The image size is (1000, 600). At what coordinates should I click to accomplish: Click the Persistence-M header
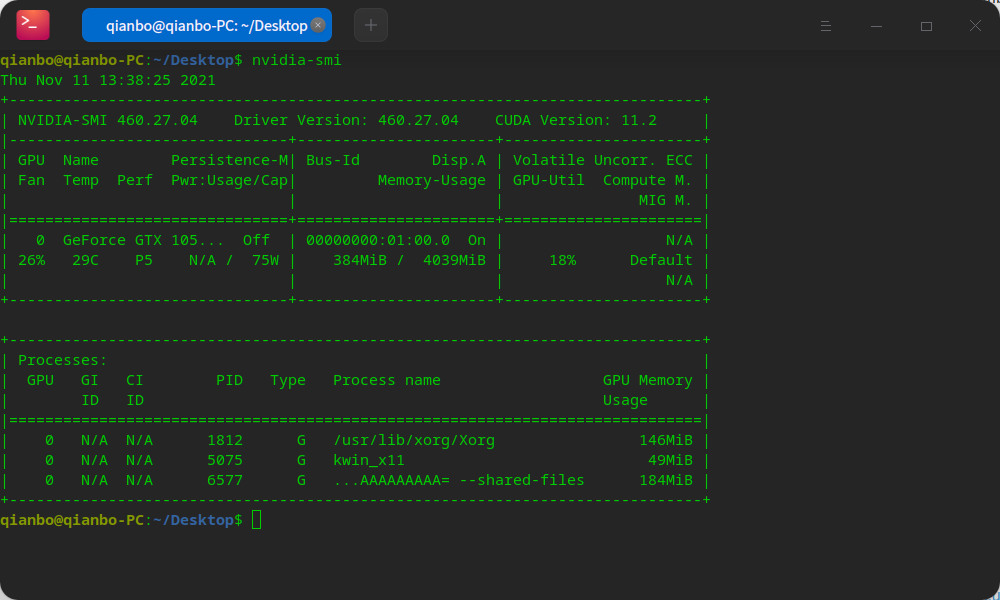point(230,160)
